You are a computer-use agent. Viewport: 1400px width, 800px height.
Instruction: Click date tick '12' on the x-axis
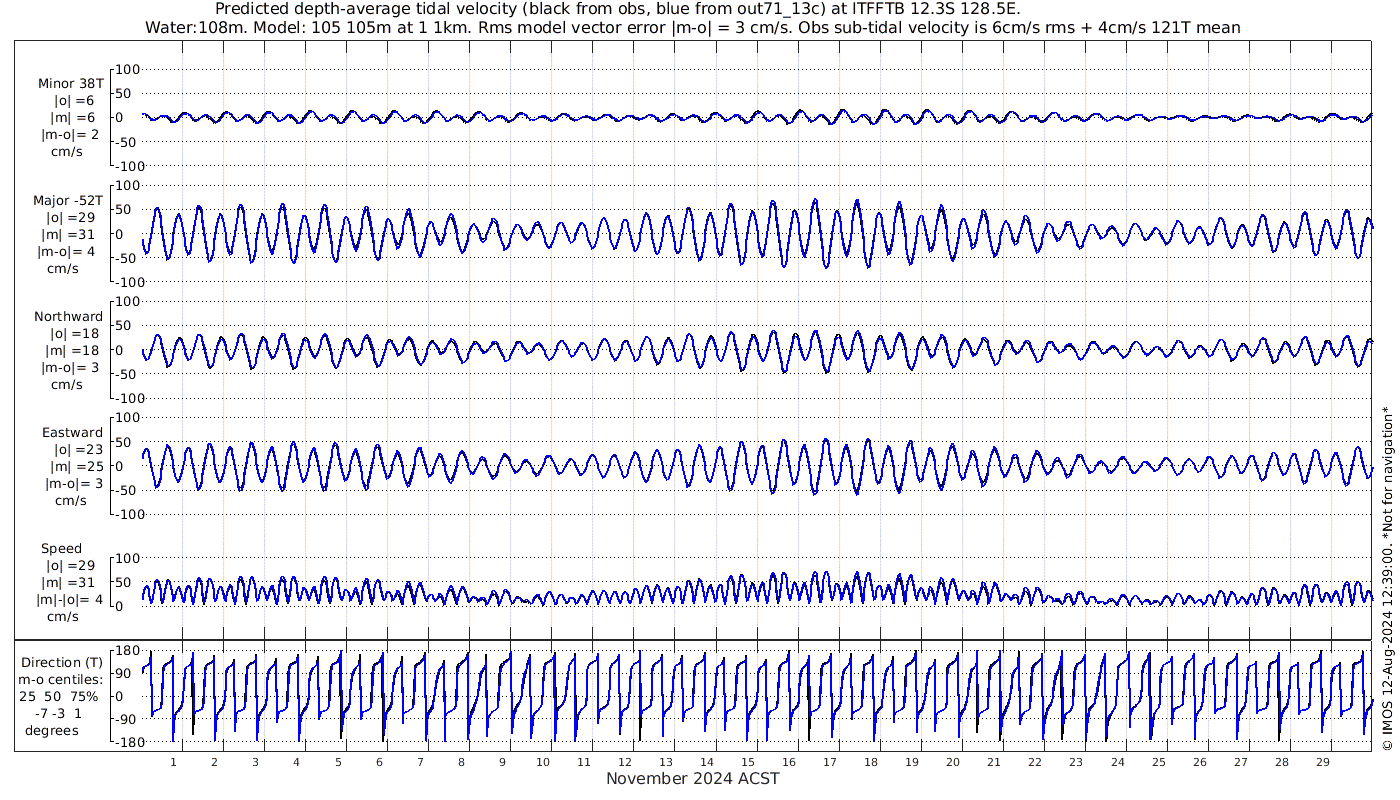(x=624, y=762)
